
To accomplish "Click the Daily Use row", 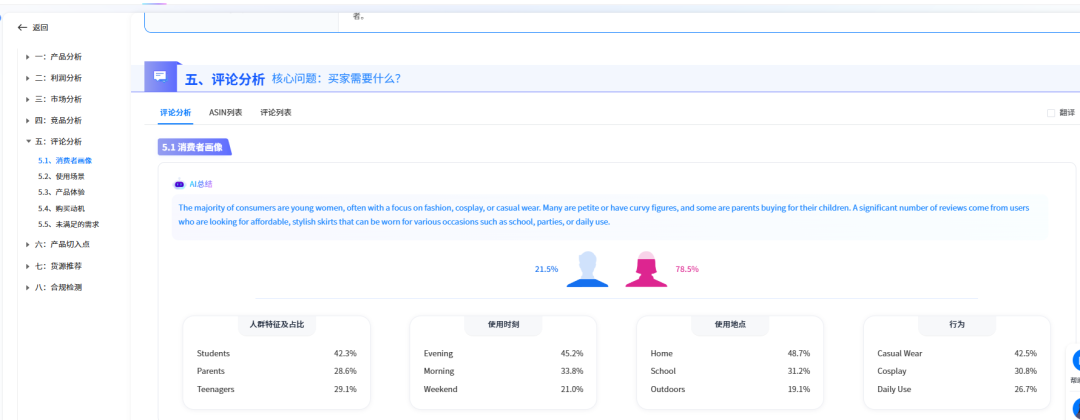I will tap(957, 389).
